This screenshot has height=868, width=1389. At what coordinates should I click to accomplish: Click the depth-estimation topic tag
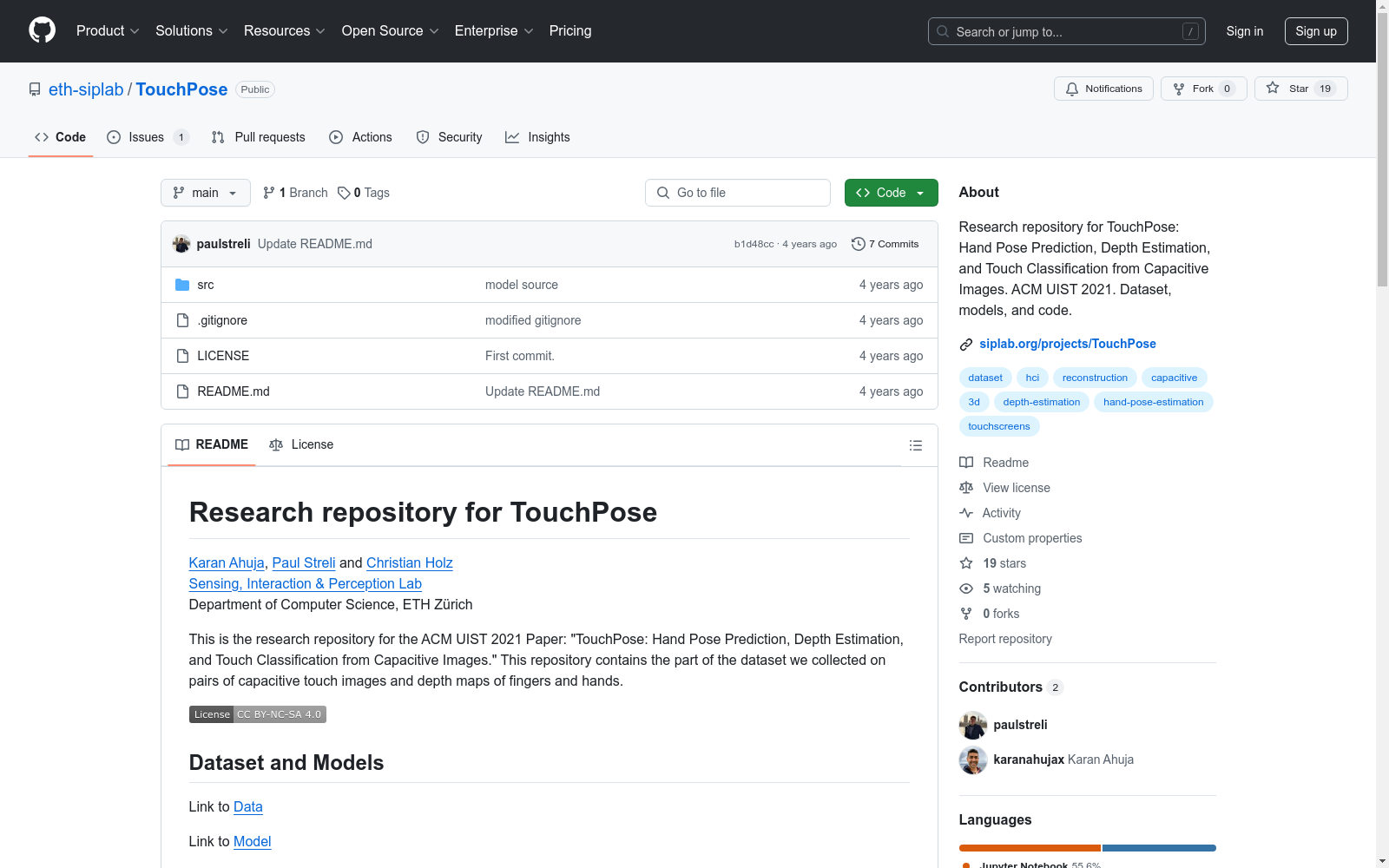point(1042,402)
